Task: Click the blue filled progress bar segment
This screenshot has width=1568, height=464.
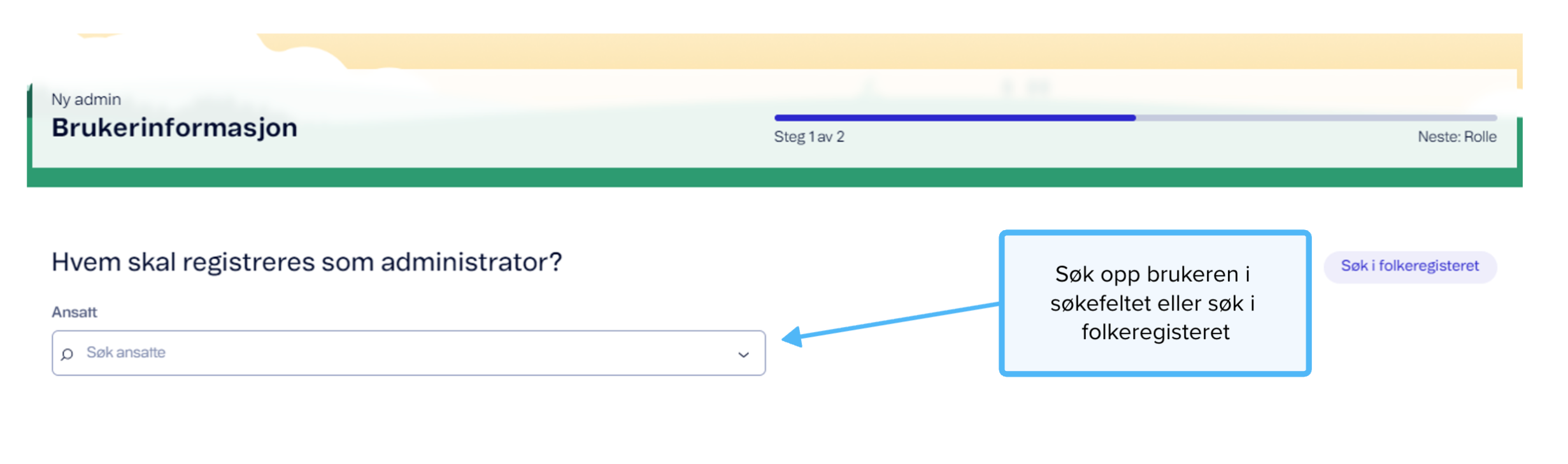Action: [955, 118]
